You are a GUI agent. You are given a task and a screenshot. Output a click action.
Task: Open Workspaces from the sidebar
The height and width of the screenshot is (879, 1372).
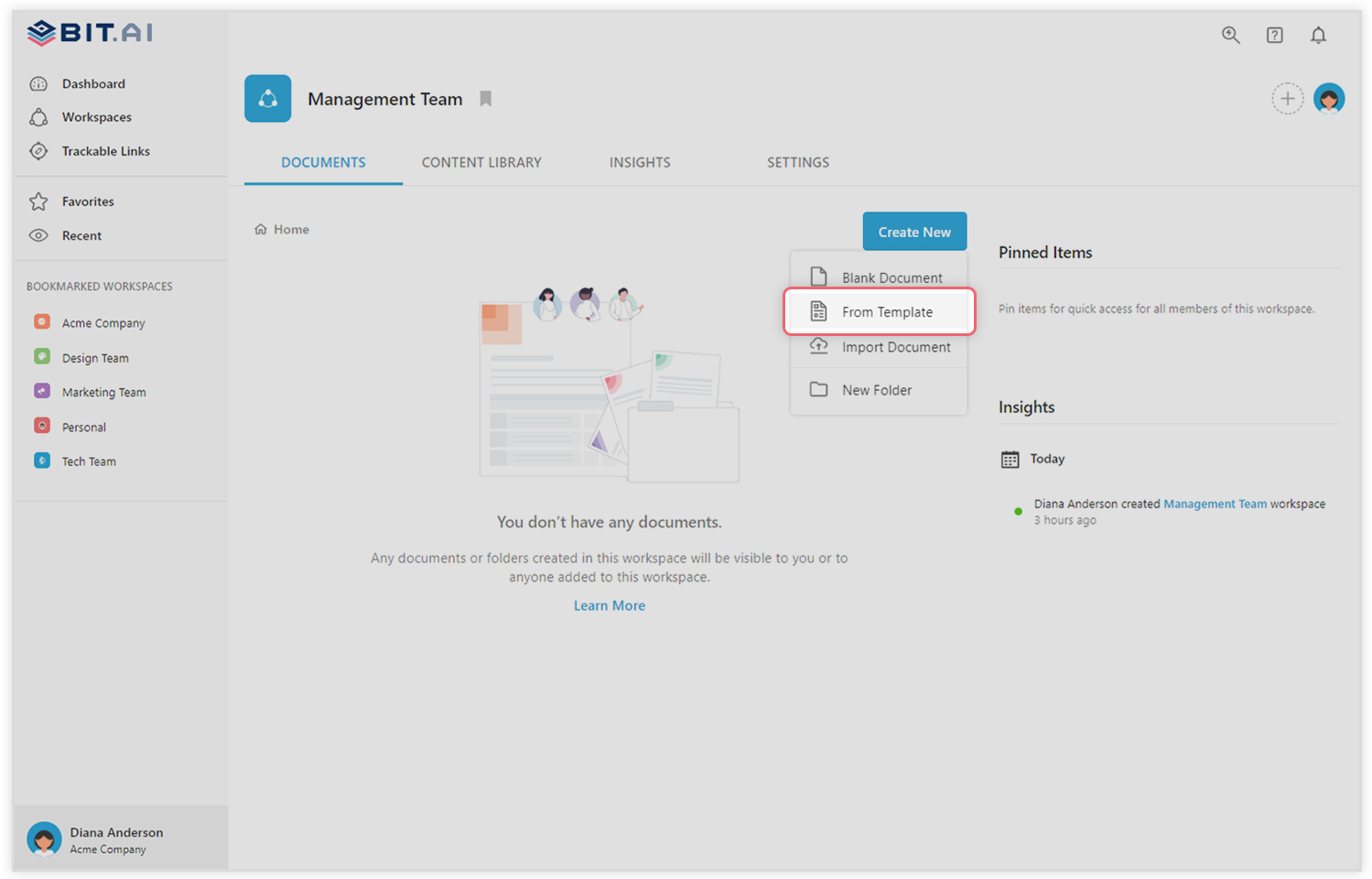(x=97, y=117)
